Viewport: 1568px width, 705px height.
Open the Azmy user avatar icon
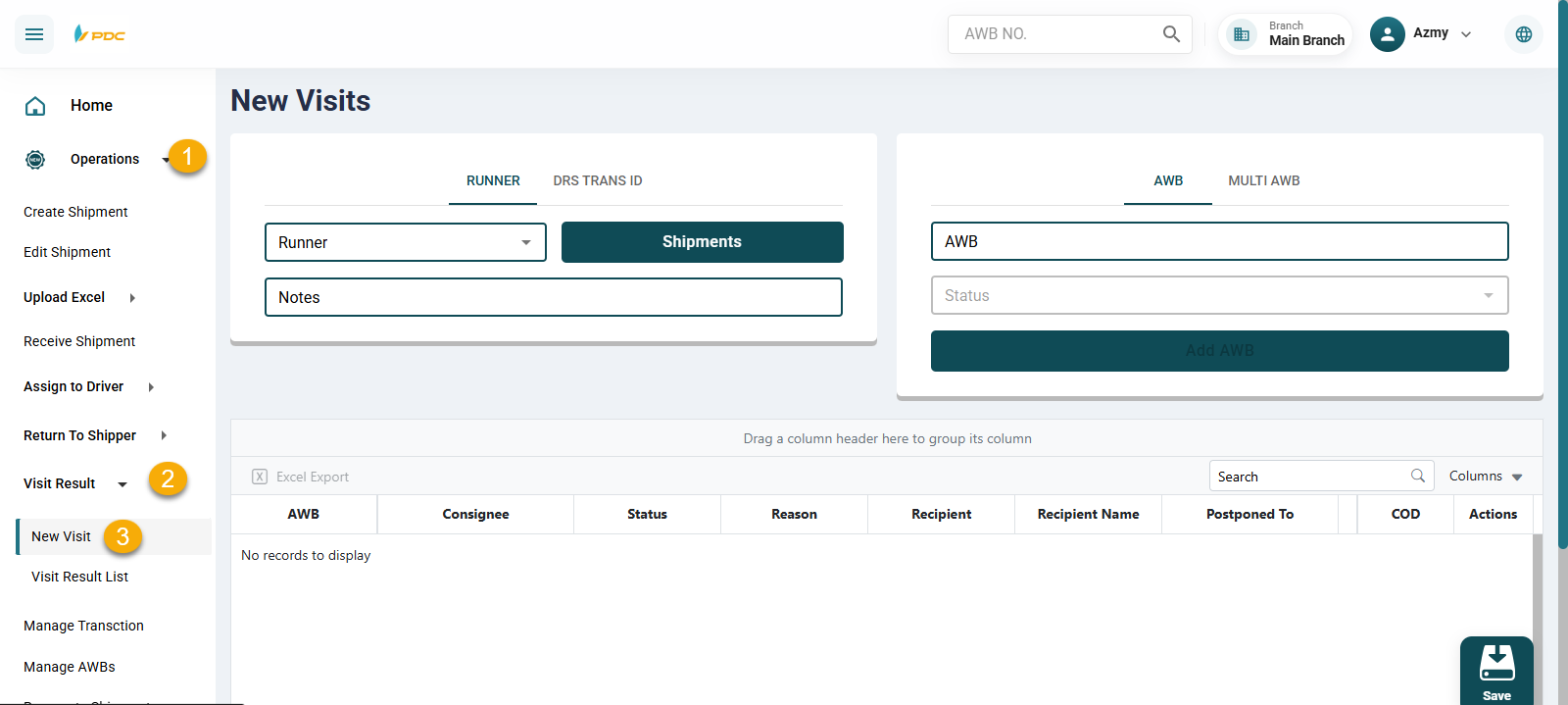coord(1387,34)
